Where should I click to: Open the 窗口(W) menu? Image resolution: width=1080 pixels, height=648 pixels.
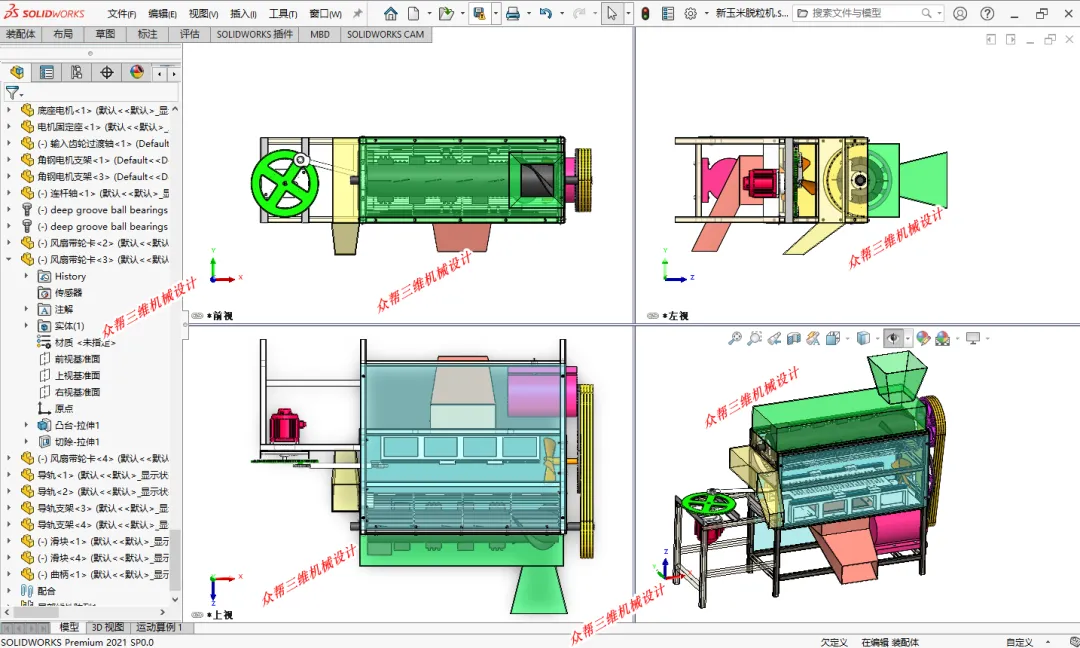click(x=325, y=14)
